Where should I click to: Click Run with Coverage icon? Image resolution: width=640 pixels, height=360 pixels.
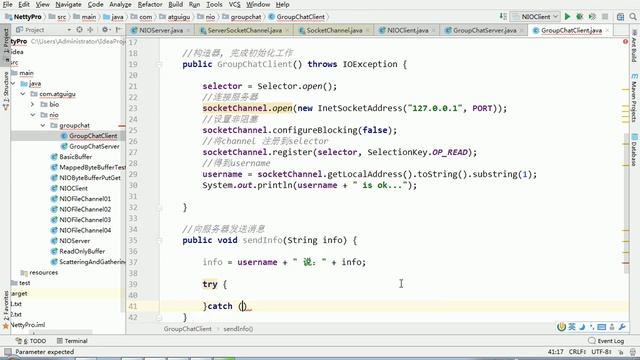592,17
